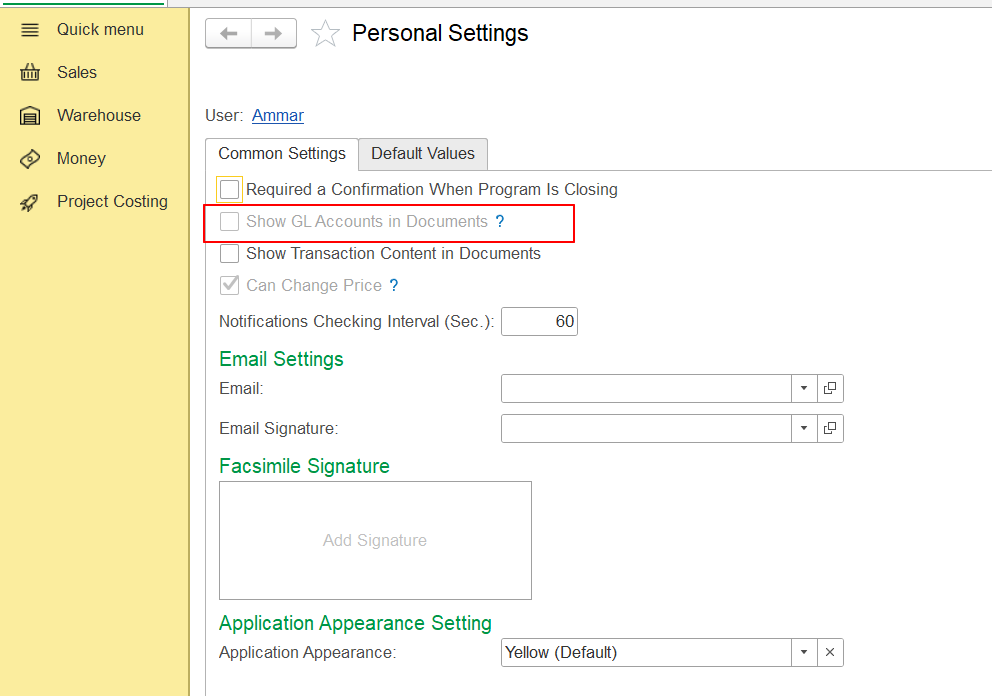Viewport: 992px width, 696px height.
Task: Open the Email Signature open-form icon
Action: [830, 429]
